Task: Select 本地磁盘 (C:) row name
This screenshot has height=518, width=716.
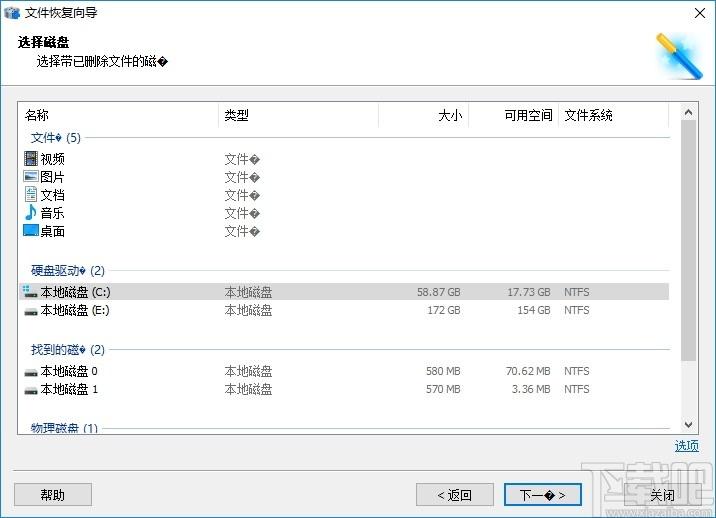Action: [75, 292]
